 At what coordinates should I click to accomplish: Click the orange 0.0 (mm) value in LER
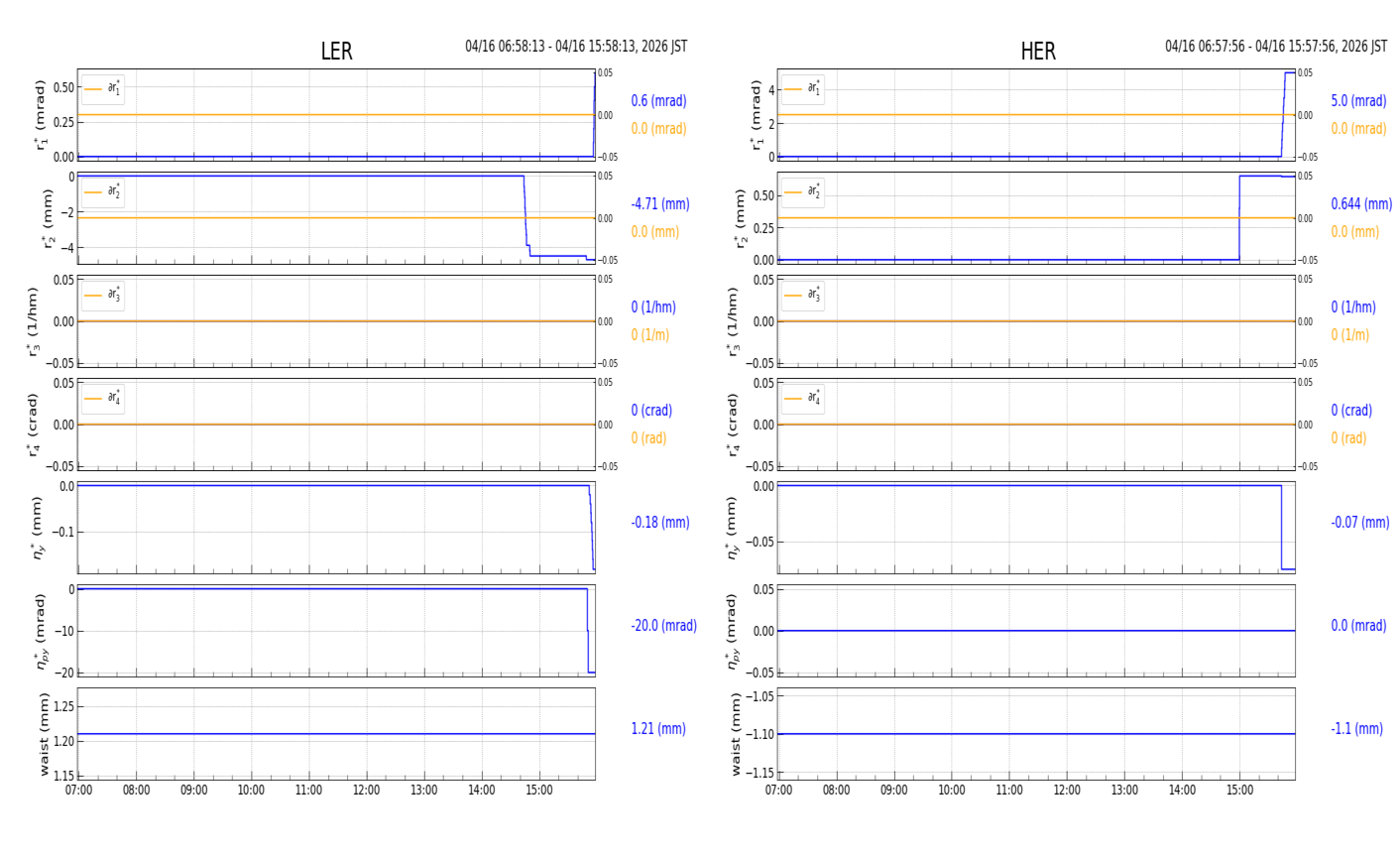(655, 231)
